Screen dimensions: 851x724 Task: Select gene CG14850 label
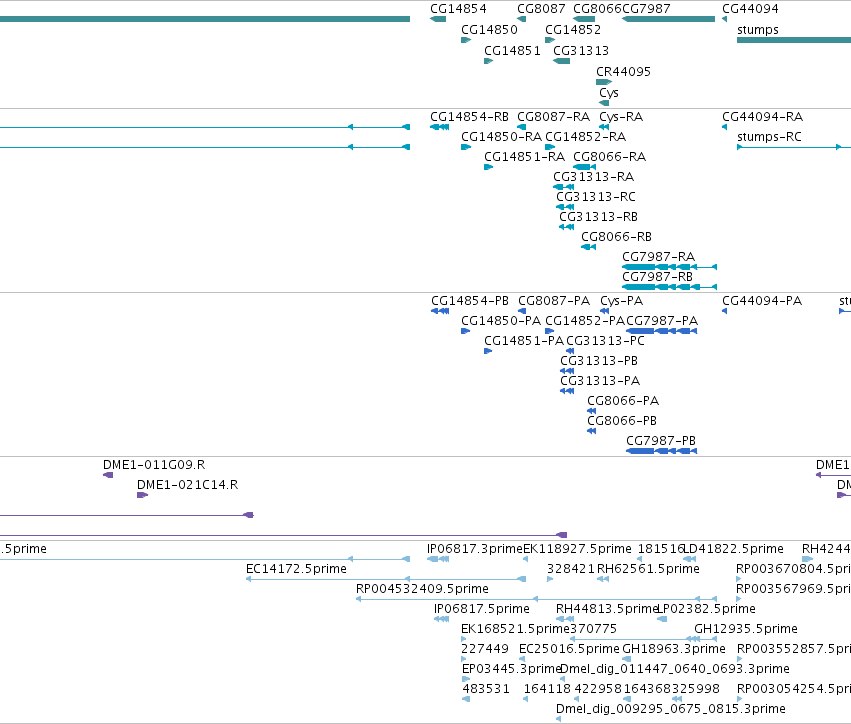(489, 30)
